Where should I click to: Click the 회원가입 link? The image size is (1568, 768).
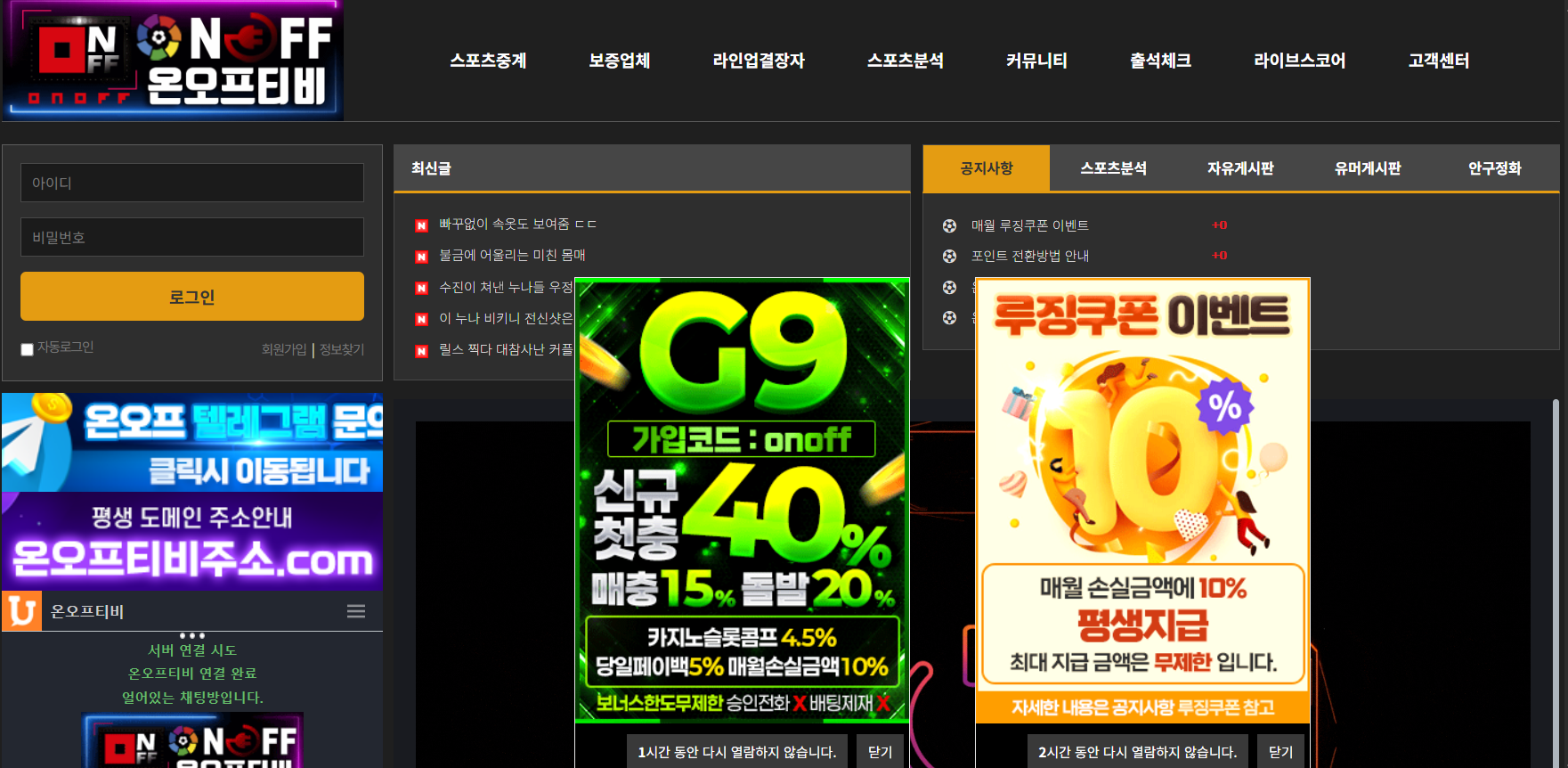click(x=283, y=349)
